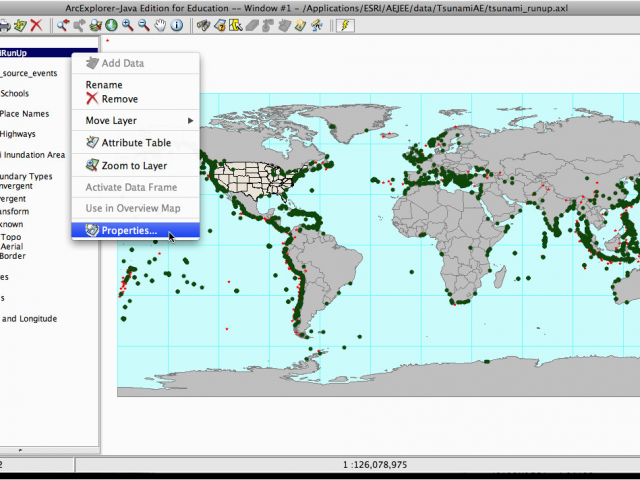Viewport: 640px width, 480px height.
Task: Select the Latitude and Longitude layer
Action: (x=29, y=318)
